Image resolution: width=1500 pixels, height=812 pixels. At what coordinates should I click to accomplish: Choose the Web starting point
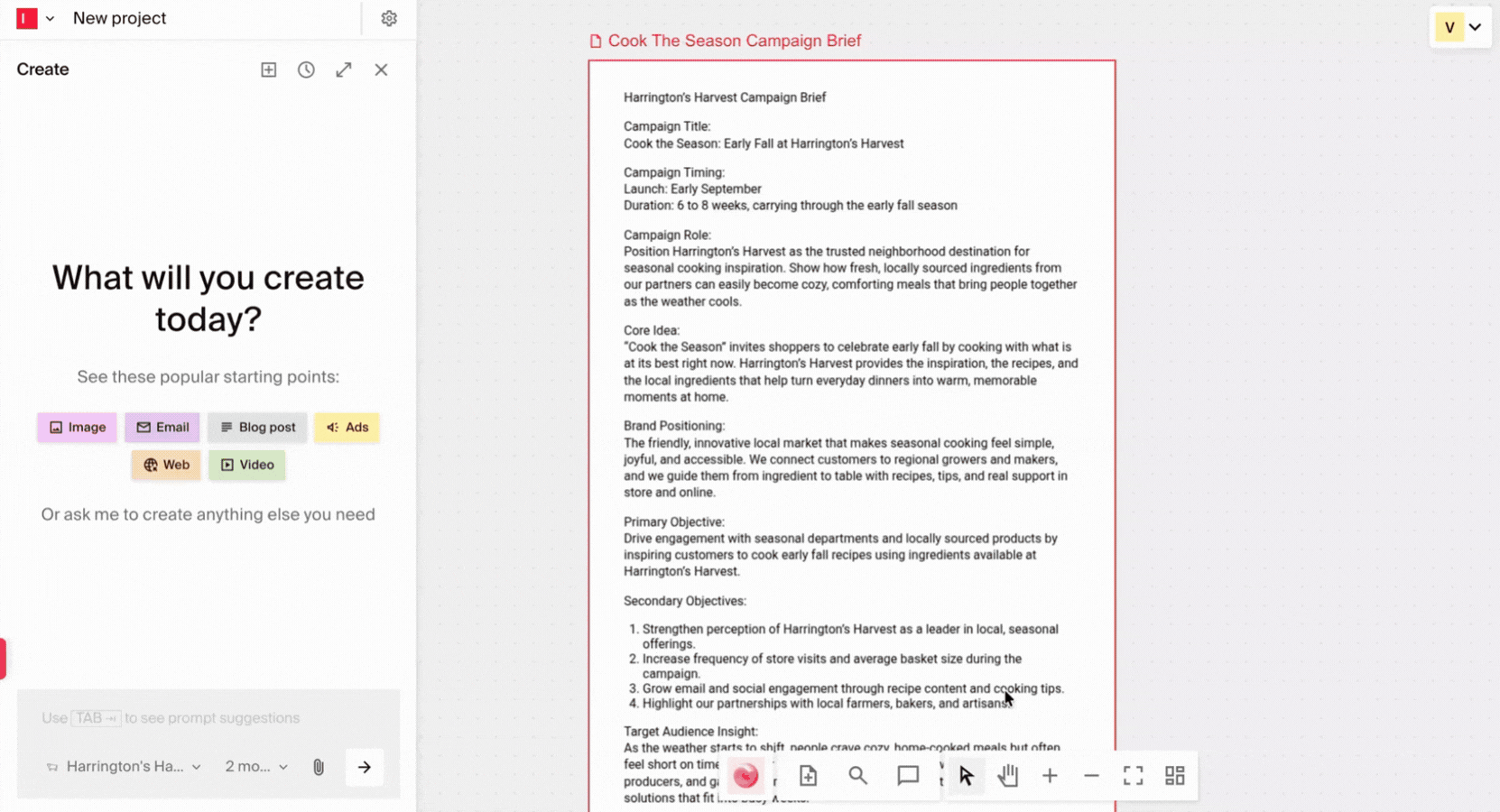166,465
